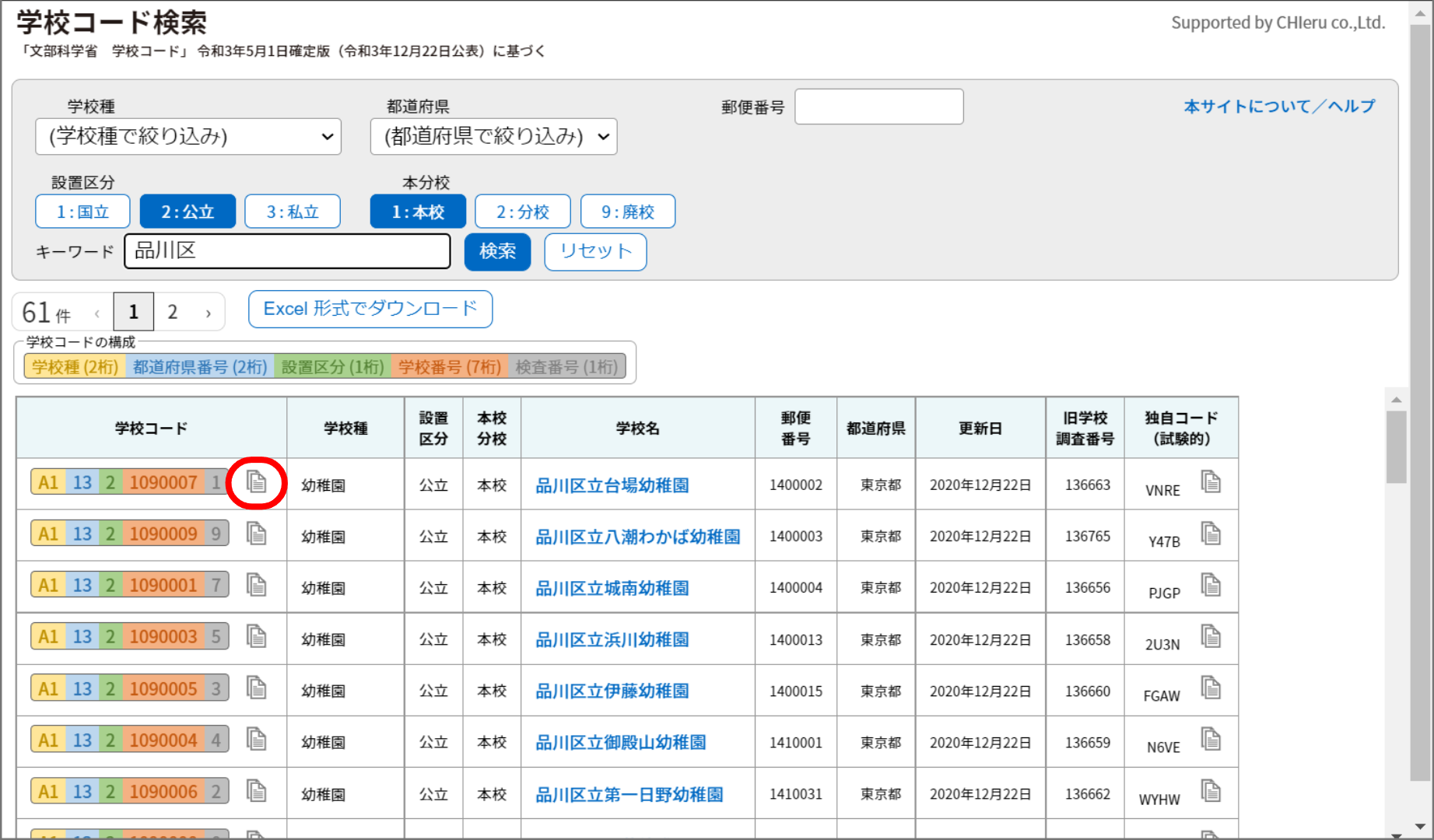
Task: Copy school code for 品川区立御殿山幼稚園
Action: click(257, 739)
